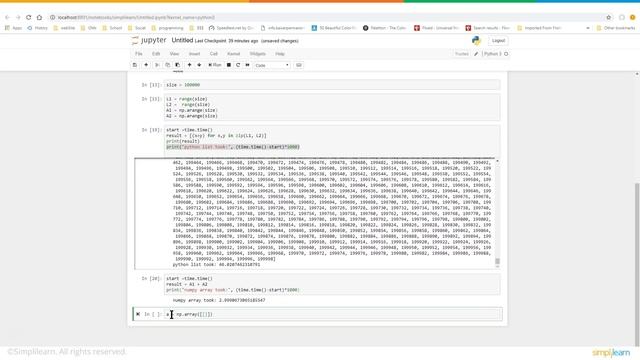
Task: Click output area scrollbar thumb
Action: pos(497,261)
